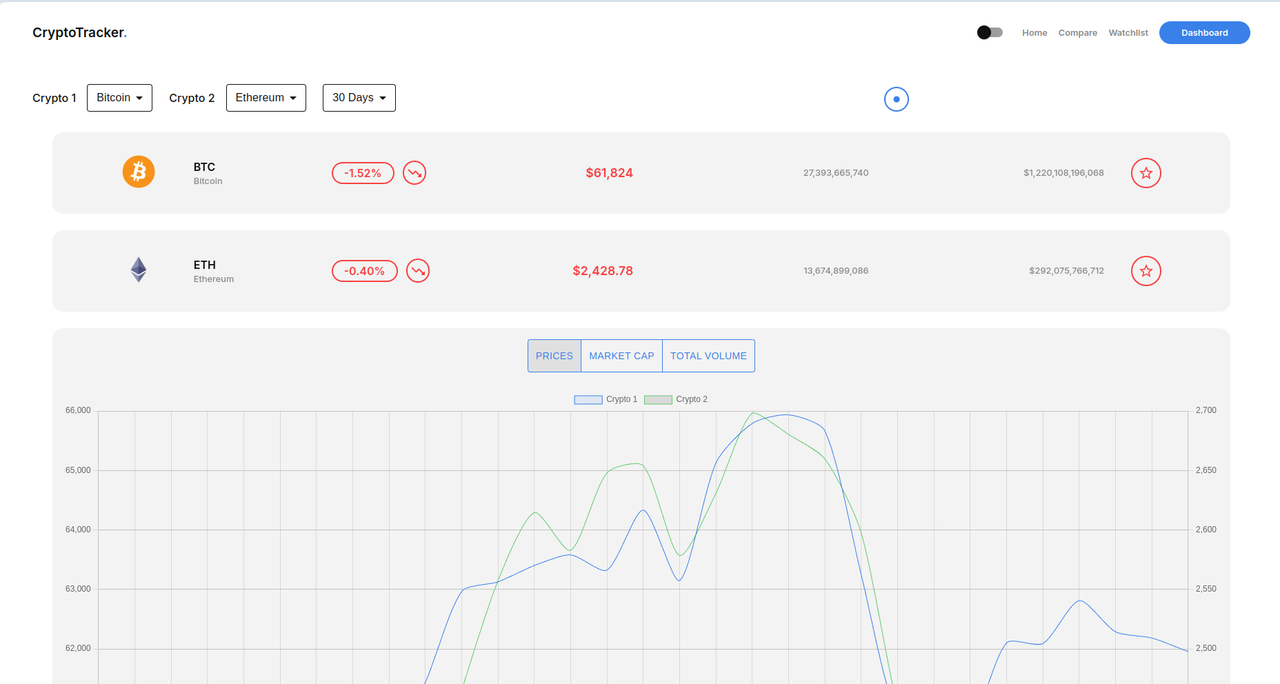This screenshot has width=1280, height=684.
Task: Click the -0.40% change badge
Action: [x=365, y=271]
